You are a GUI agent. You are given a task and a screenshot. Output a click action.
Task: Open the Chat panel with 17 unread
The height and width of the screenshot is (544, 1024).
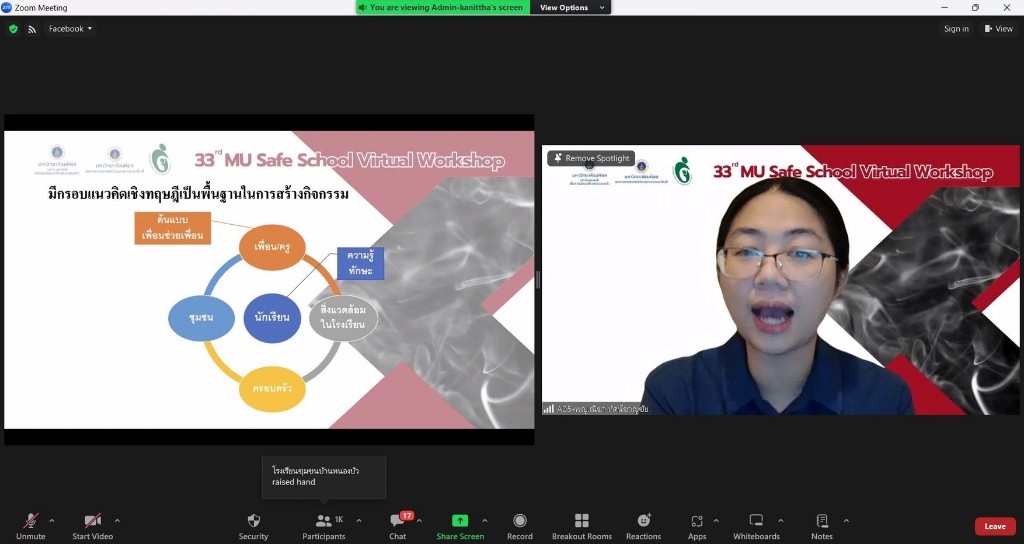[x=398, y=526]
